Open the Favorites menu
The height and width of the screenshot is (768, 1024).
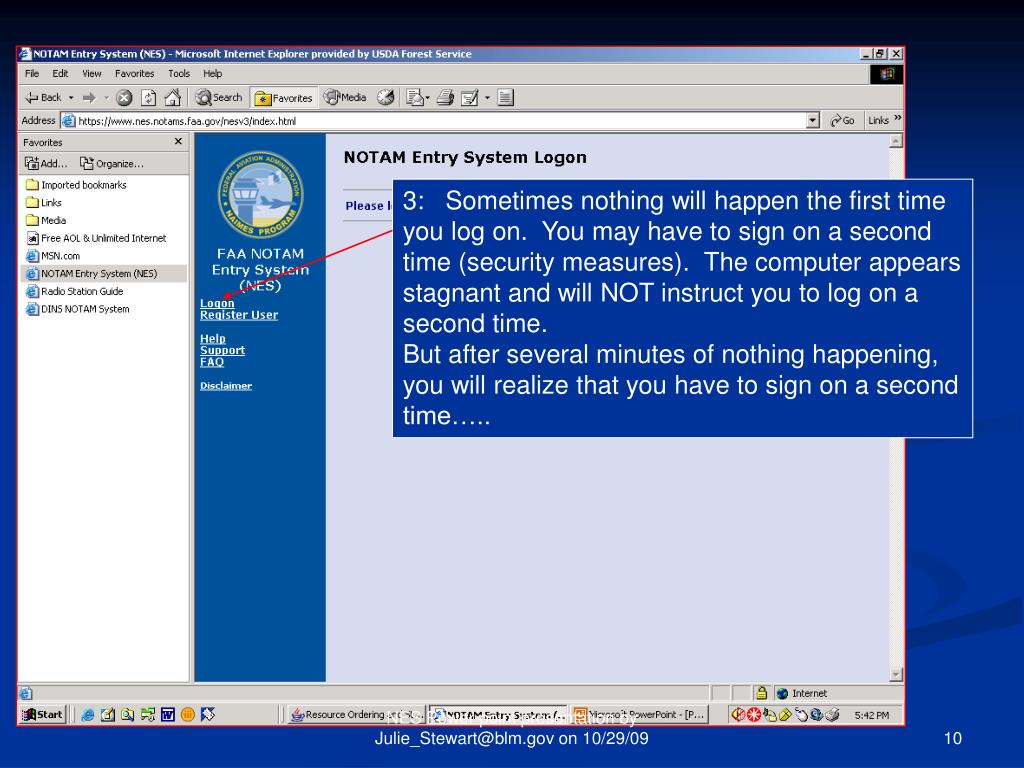[x=135, y=74]
